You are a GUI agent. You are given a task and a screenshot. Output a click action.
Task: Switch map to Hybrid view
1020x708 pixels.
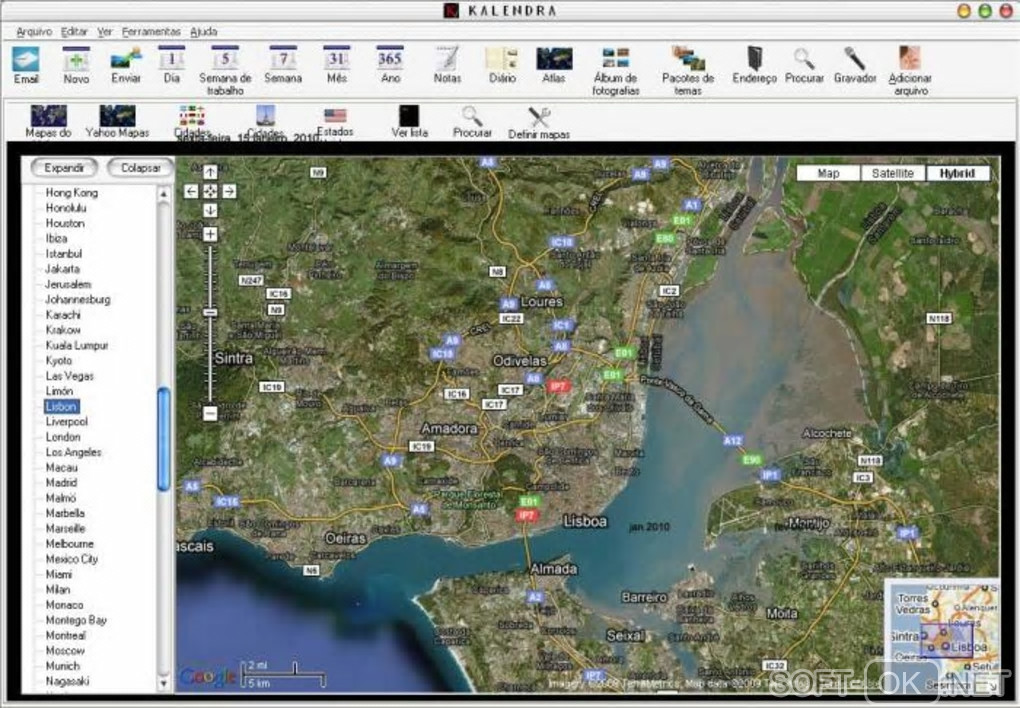(957, 173)
